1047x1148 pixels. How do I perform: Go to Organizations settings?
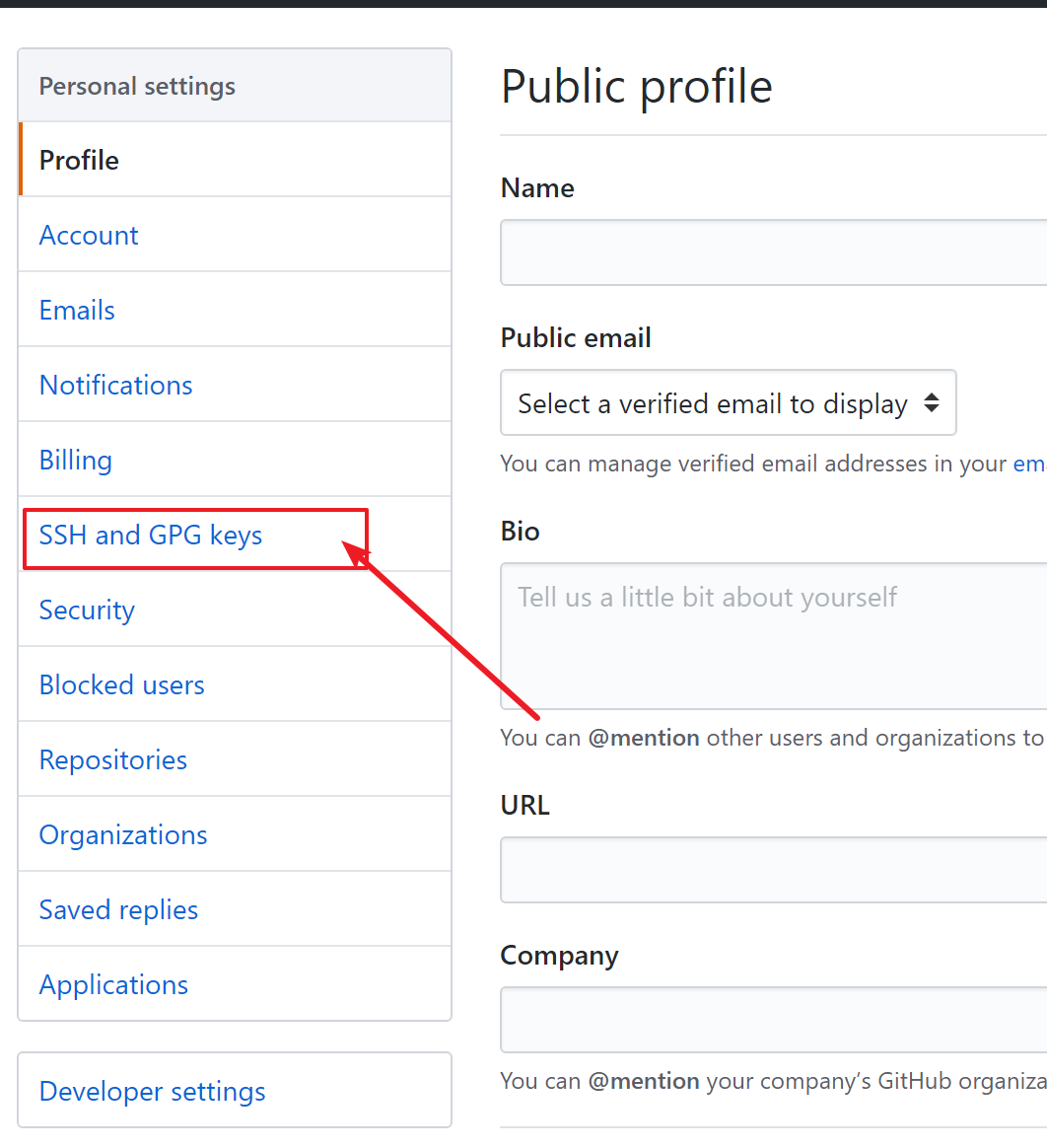click(235, 834)
